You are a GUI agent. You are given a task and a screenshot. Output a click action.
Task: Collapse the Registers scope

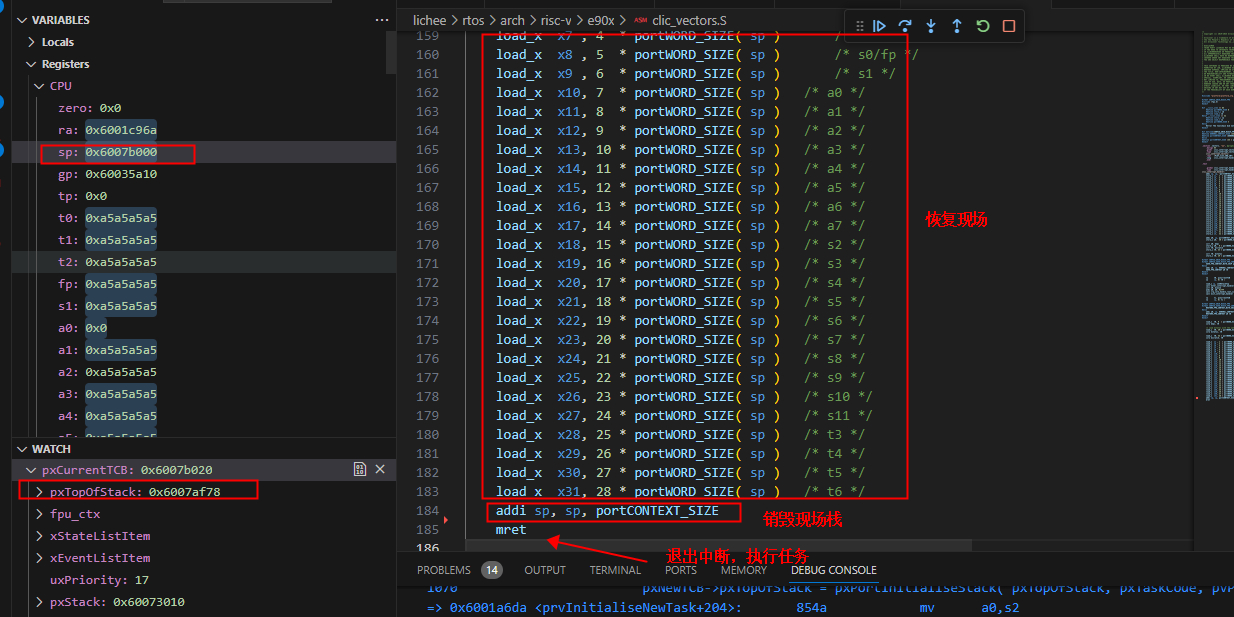tap(32, 64)
